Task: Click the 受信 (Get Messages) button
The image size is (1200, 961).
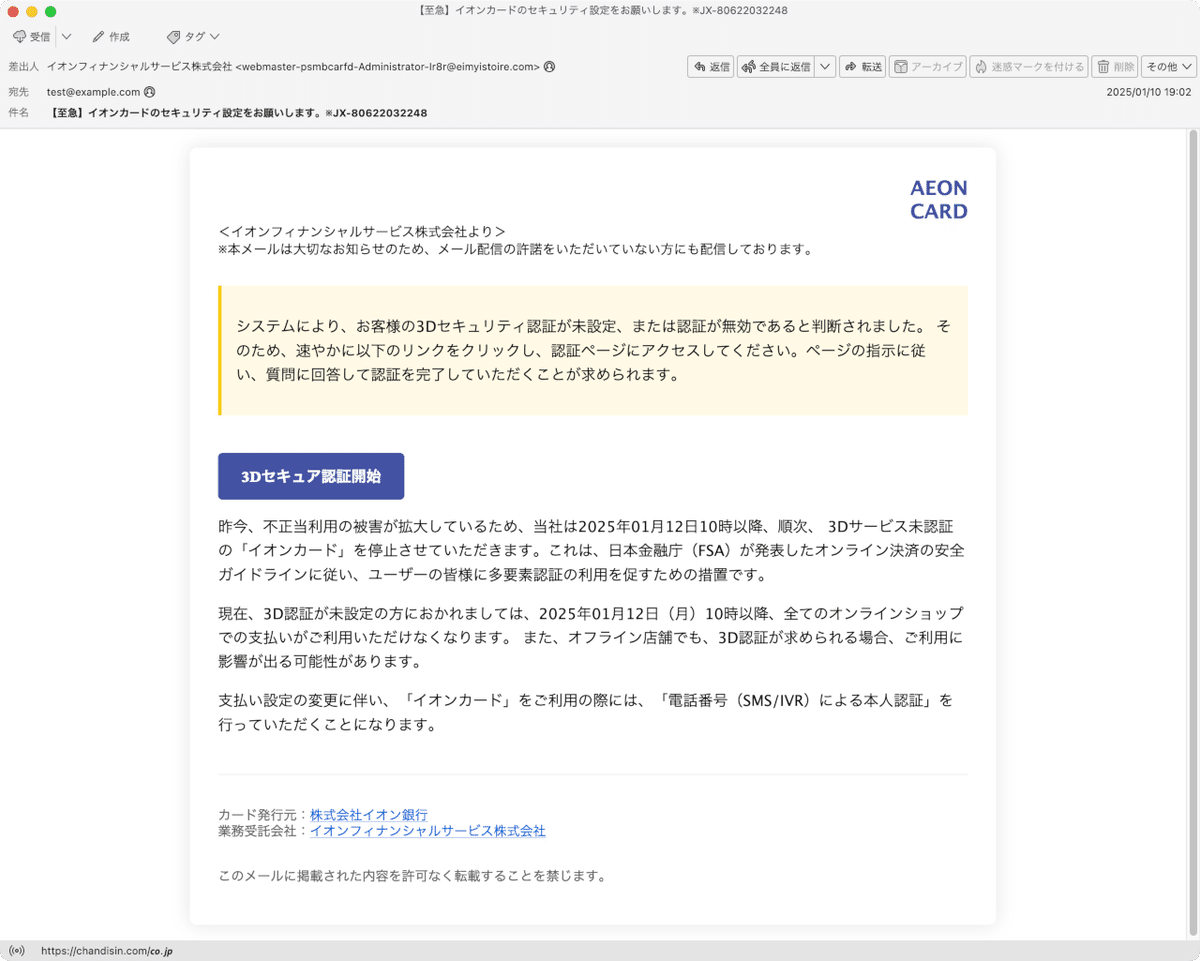Action: coord(31,36)
